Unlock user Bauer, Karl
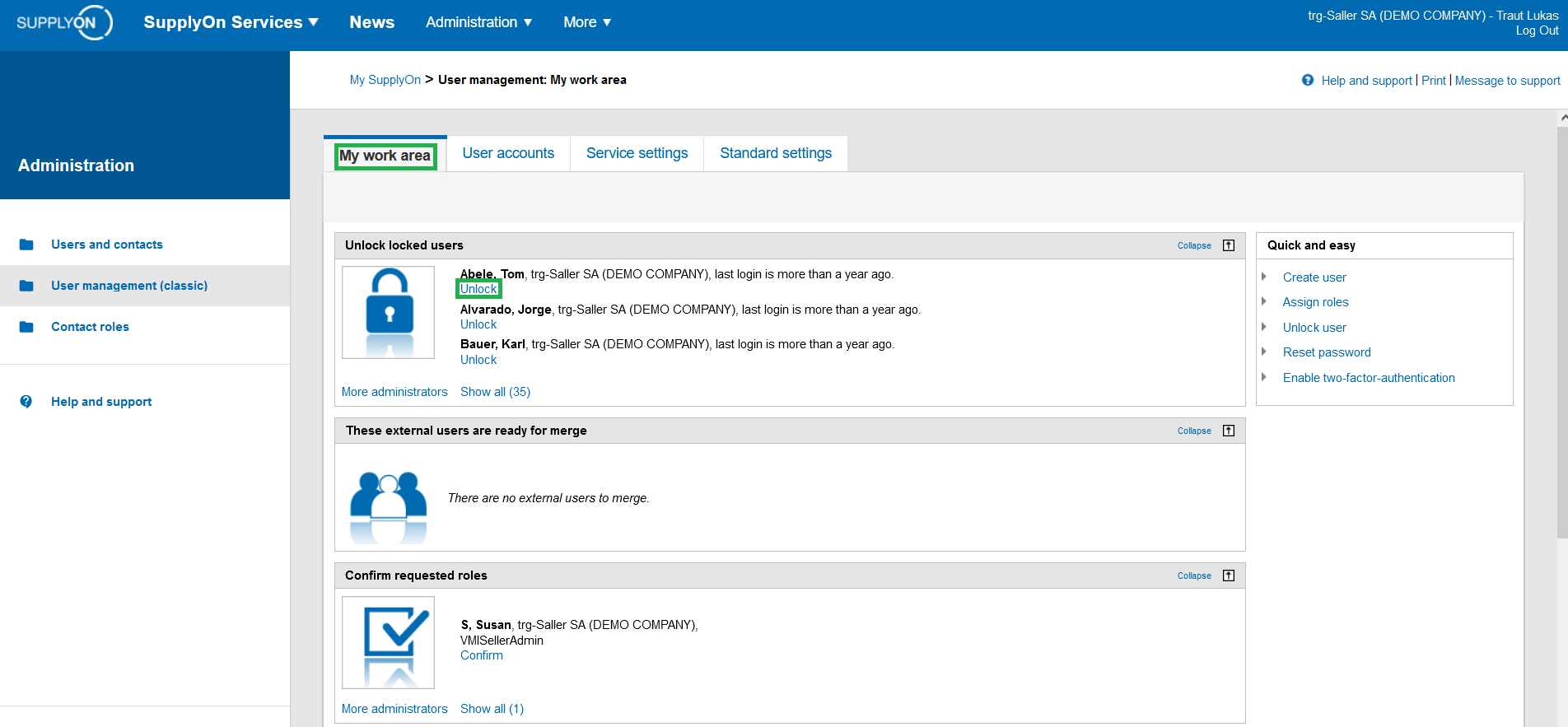The width and height of the screenshot is (1568, 727). click(x=478, y=360)
